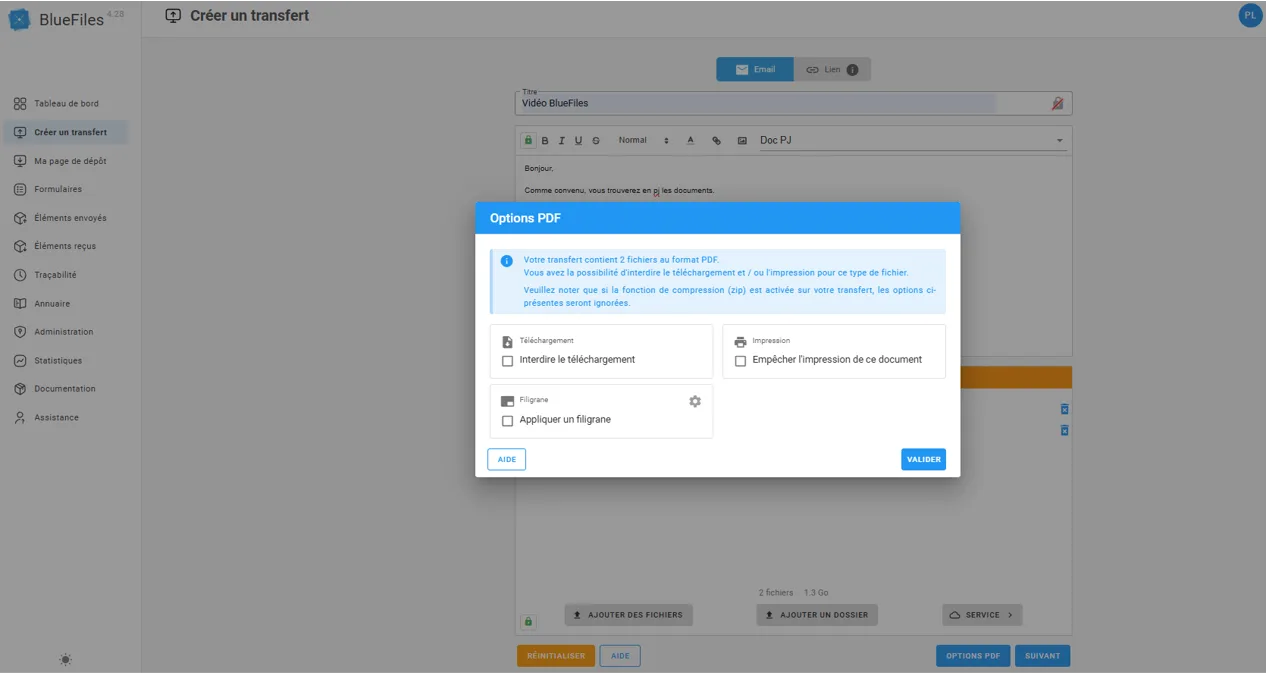Delete the first file with trash icon
1266x673 pixels.
1064,409
